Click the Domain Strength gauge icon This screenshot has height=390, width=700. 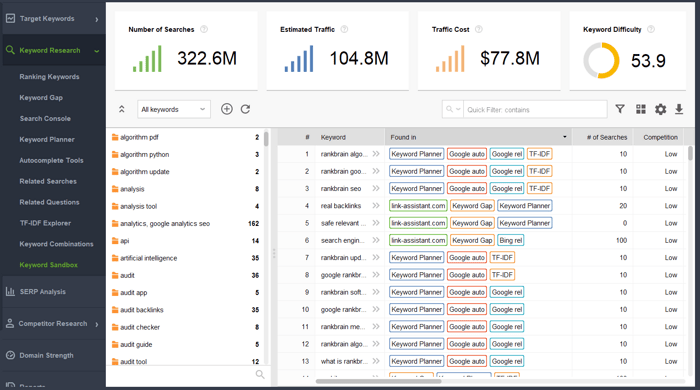tap(10, 355)
